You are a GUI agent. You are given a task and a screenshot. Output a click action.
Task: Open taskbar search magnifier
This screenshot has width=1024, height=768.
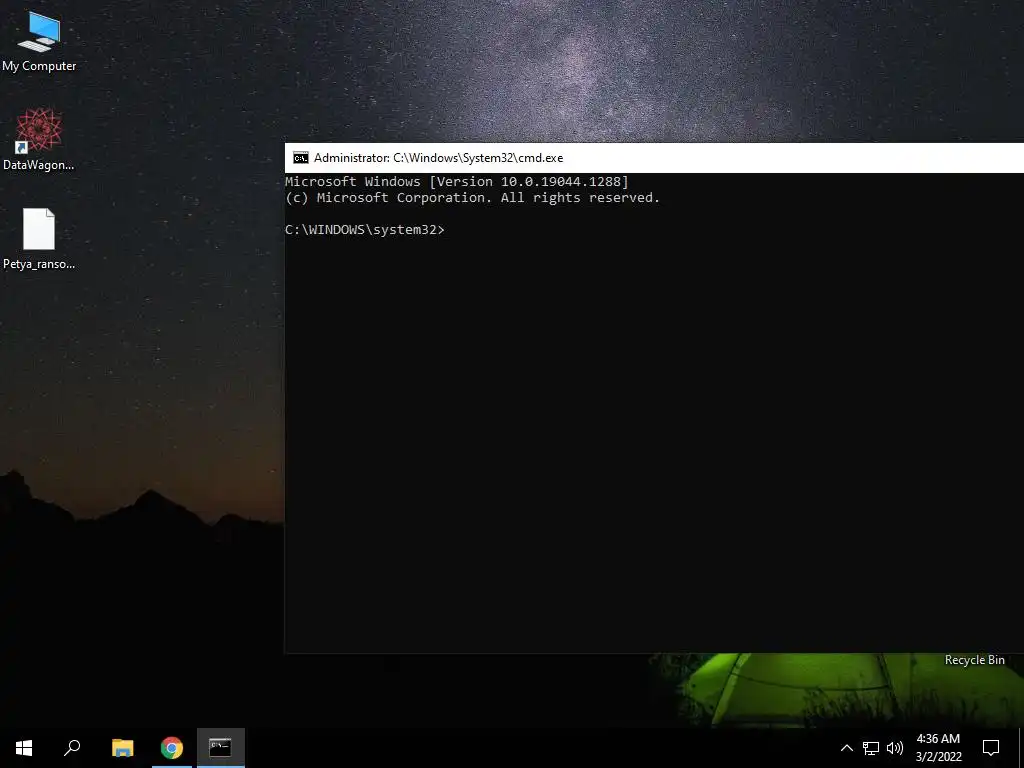click(72, 748)
